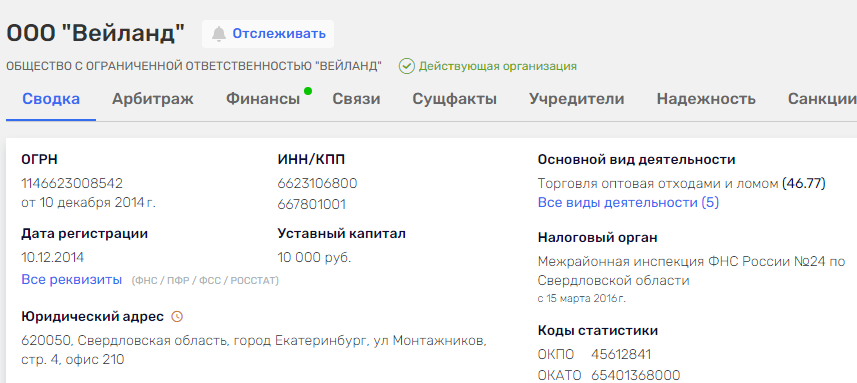
Task: Click the ОКПО code 45612841
Action: [621, 355]
